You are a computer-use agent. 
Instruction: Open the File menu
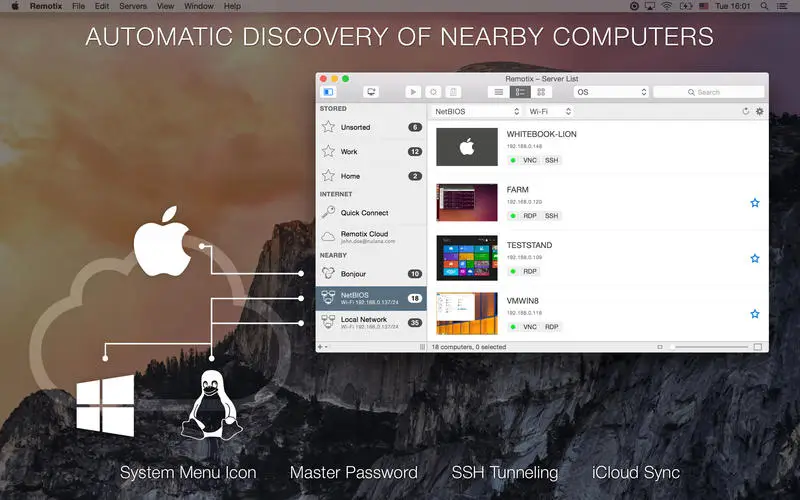(x=79, y=6)
